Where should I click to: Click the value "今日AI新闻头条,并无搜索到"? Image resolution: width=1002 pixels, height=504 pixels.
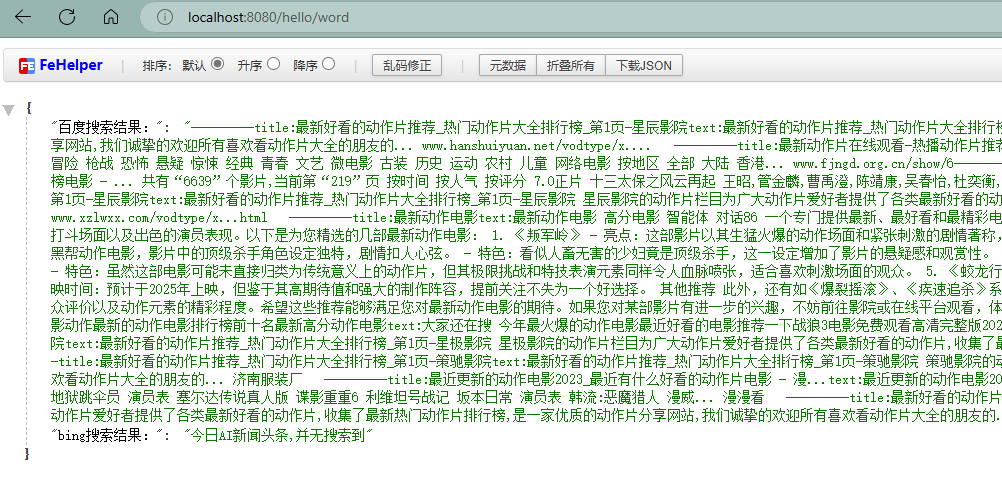point(278,436)
